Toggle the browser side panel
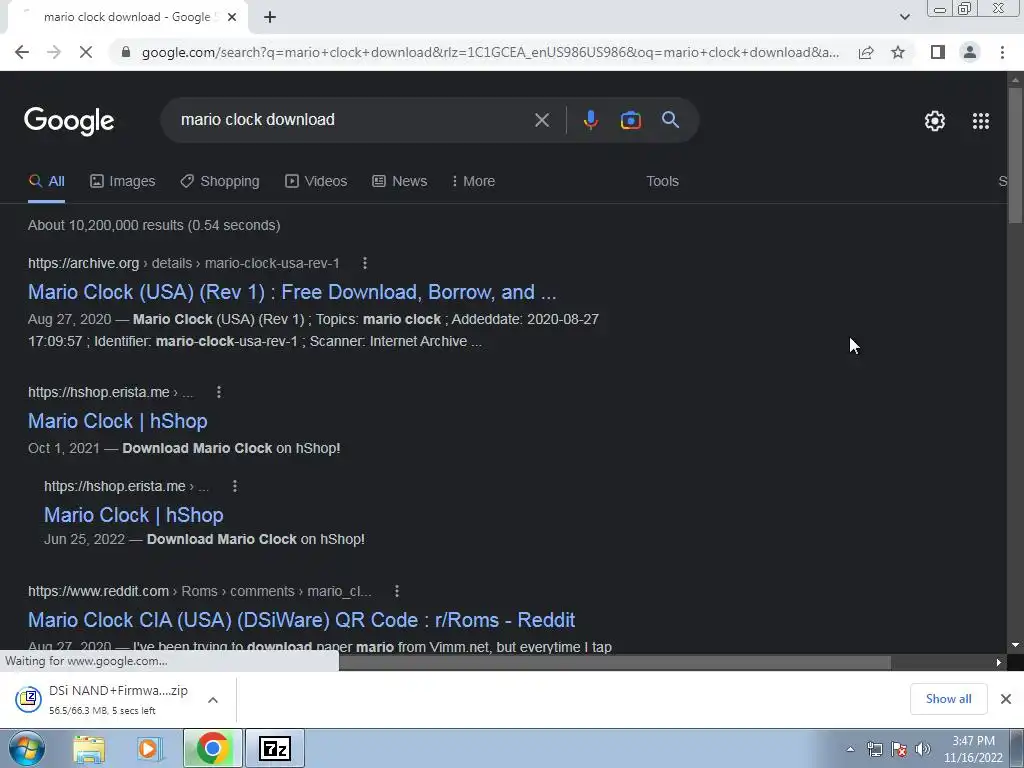Screen dimensions: 1024x768 (x=938, y=52)
